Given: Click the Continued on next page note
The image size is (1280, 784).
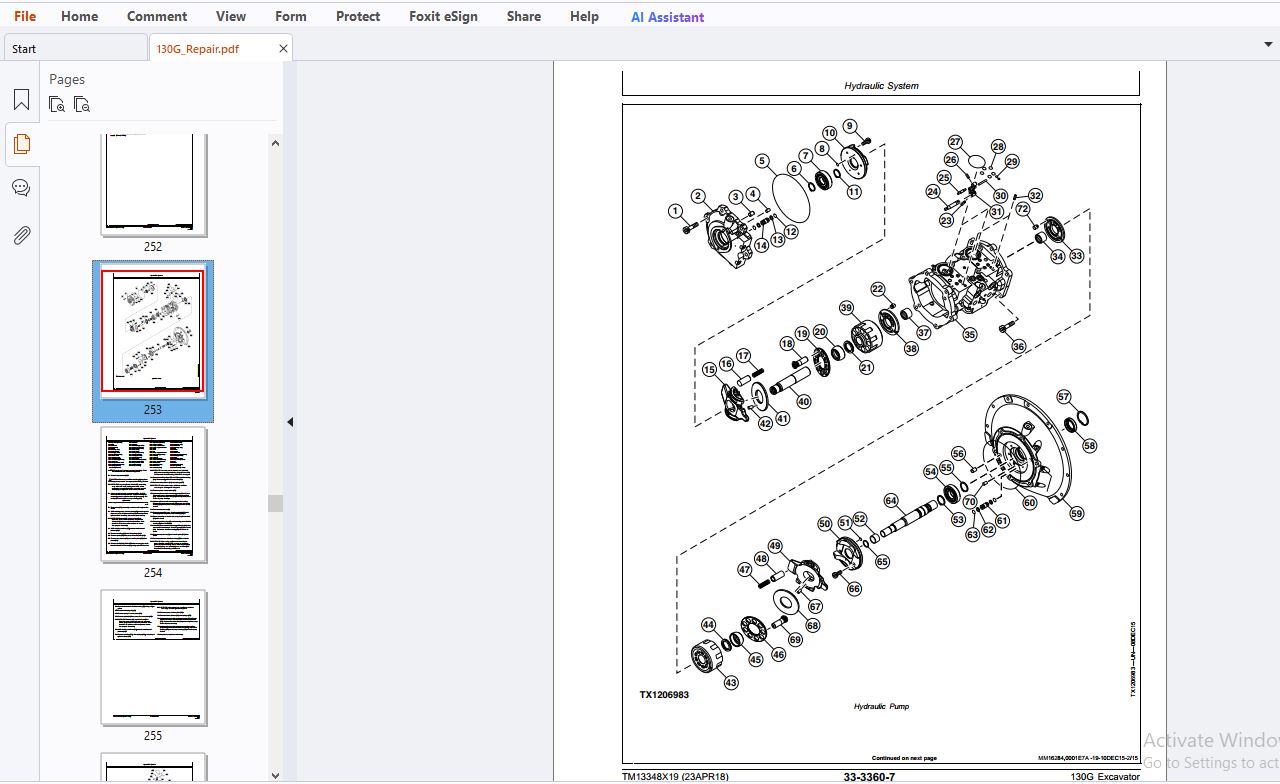Looking at the screenshot, I should [904, 758].
